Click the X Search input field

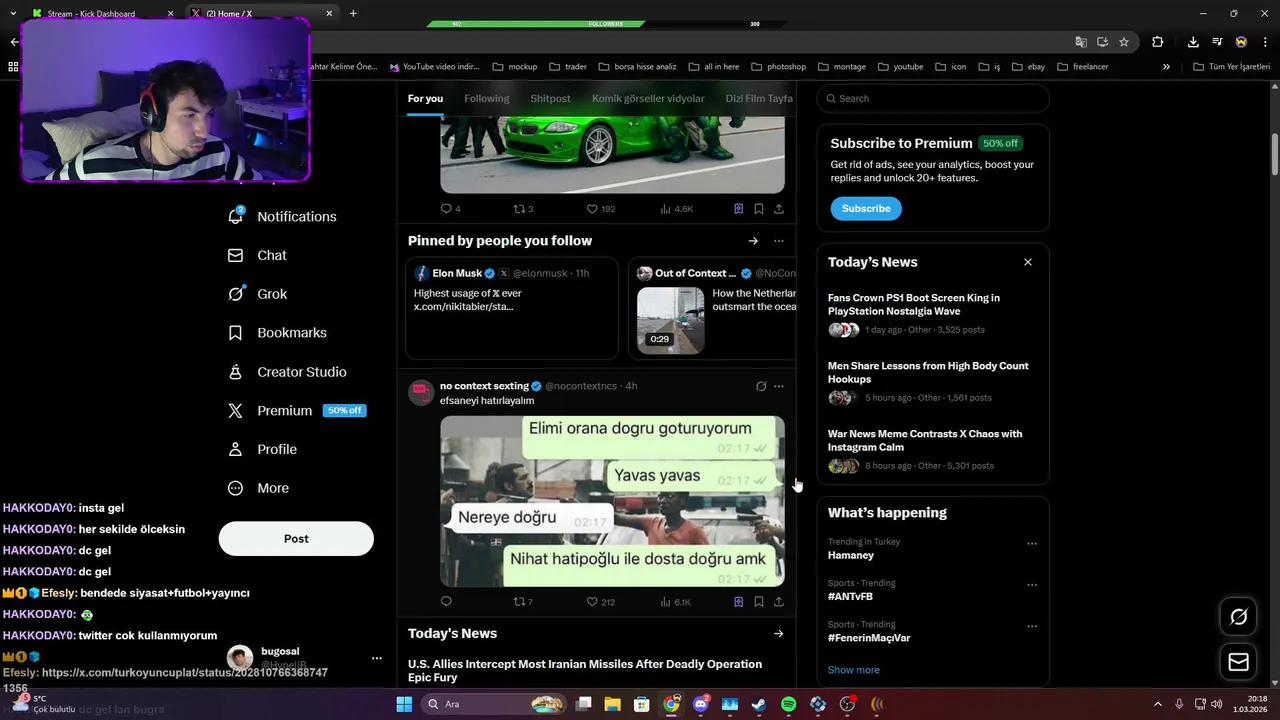[933, 98]
